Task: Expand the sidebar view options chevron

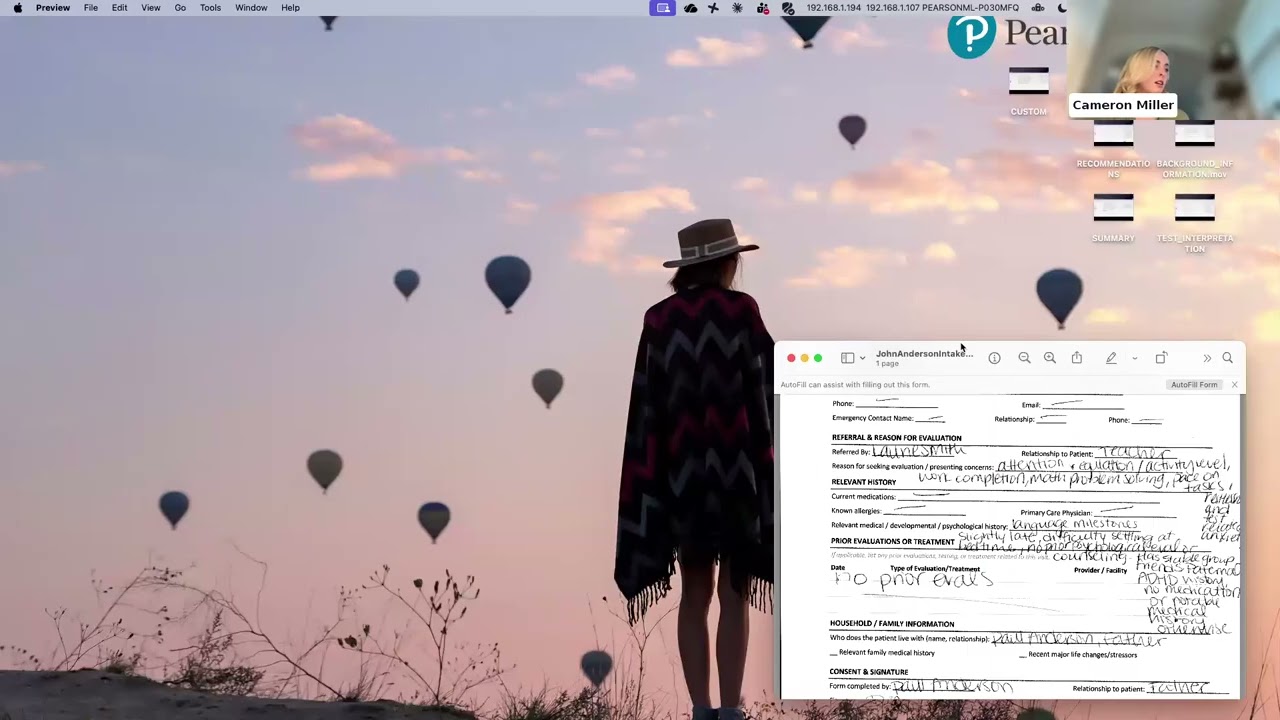Action: (x=862, y=358)
